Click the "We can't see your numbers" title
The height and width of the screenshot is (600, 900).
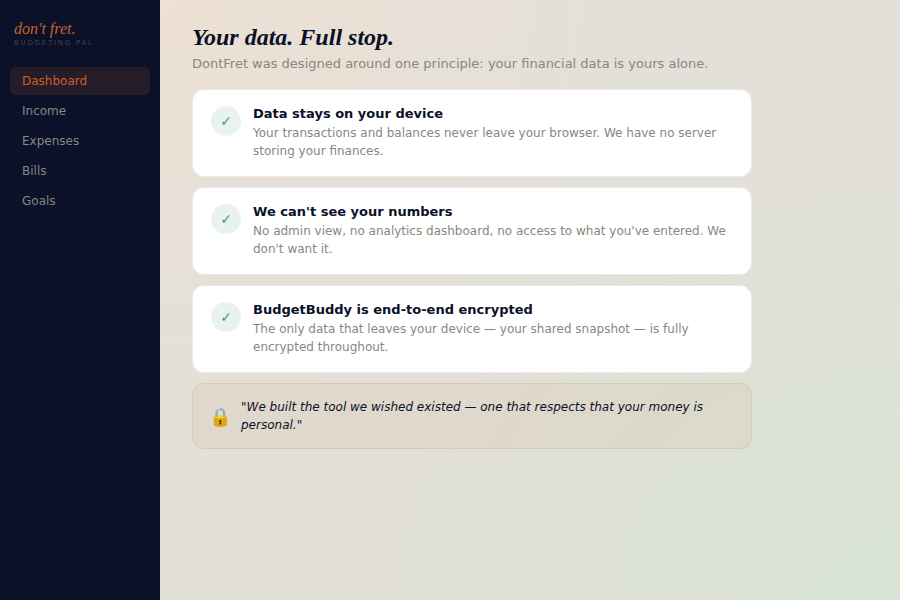point(353,212)
